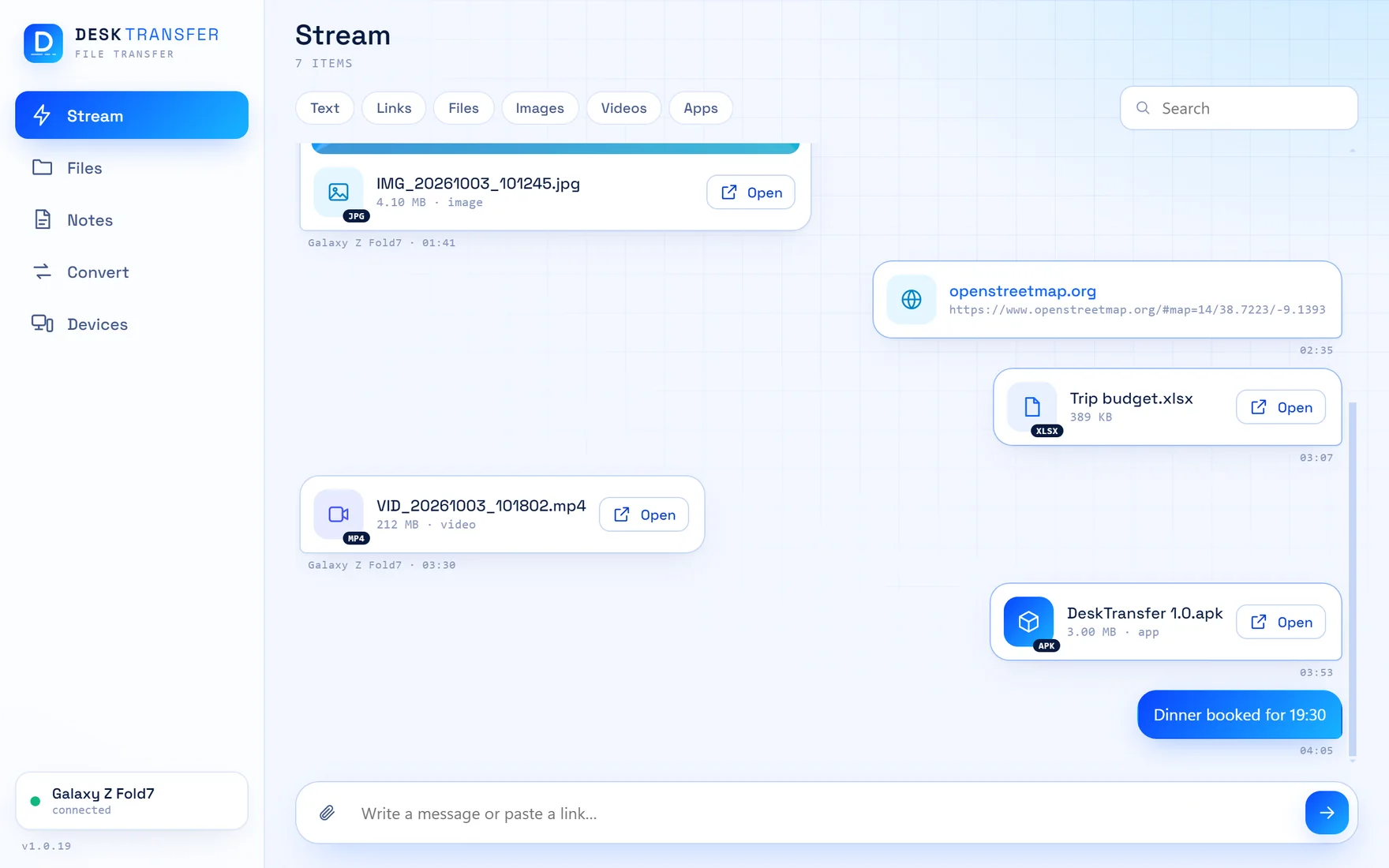Click the 7 ITEMS count label
The height and width of the screenshot is (868, 1389).
[x=324, y=63]
